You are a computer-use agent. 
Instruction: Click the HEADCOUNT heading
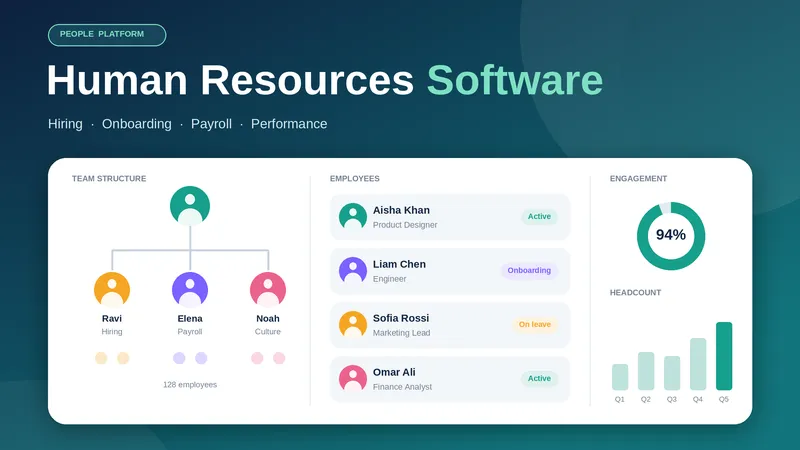pos(635,292)
